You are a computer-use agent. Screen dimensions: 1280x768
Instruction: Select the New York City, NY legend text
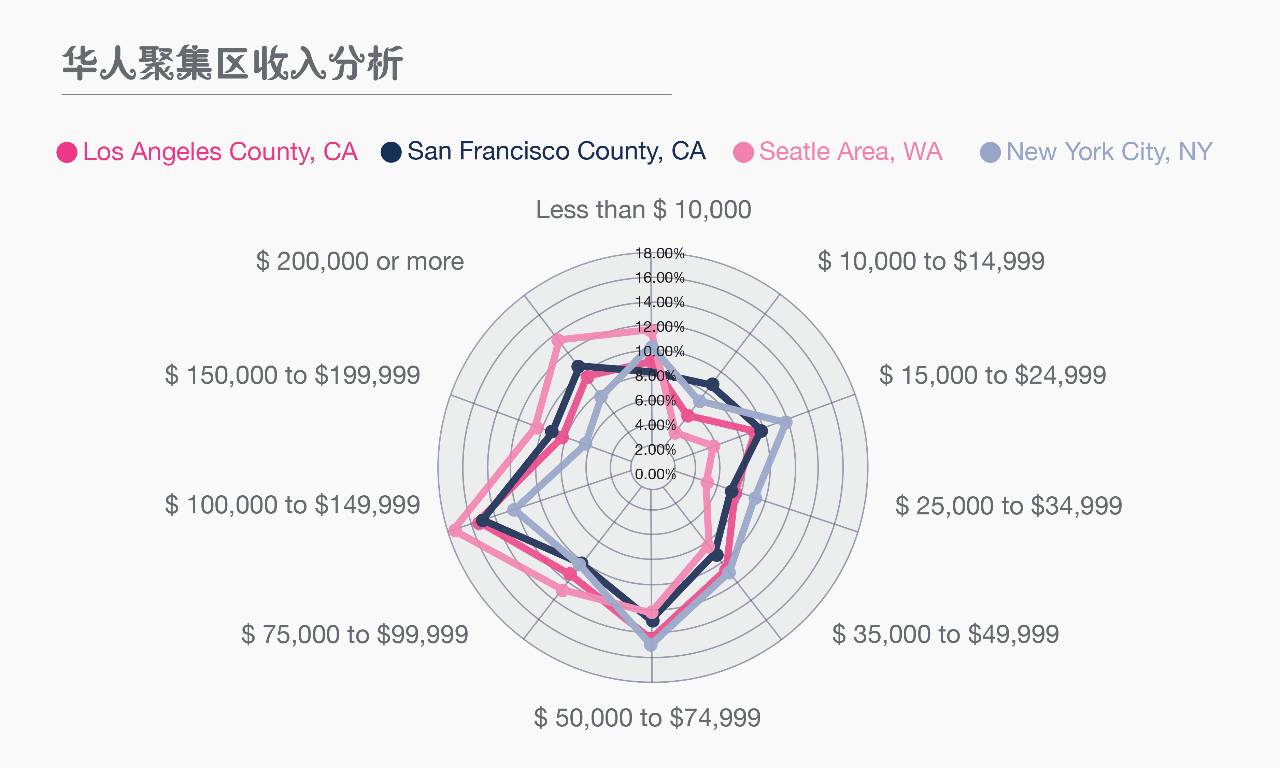click(1109, 152)
